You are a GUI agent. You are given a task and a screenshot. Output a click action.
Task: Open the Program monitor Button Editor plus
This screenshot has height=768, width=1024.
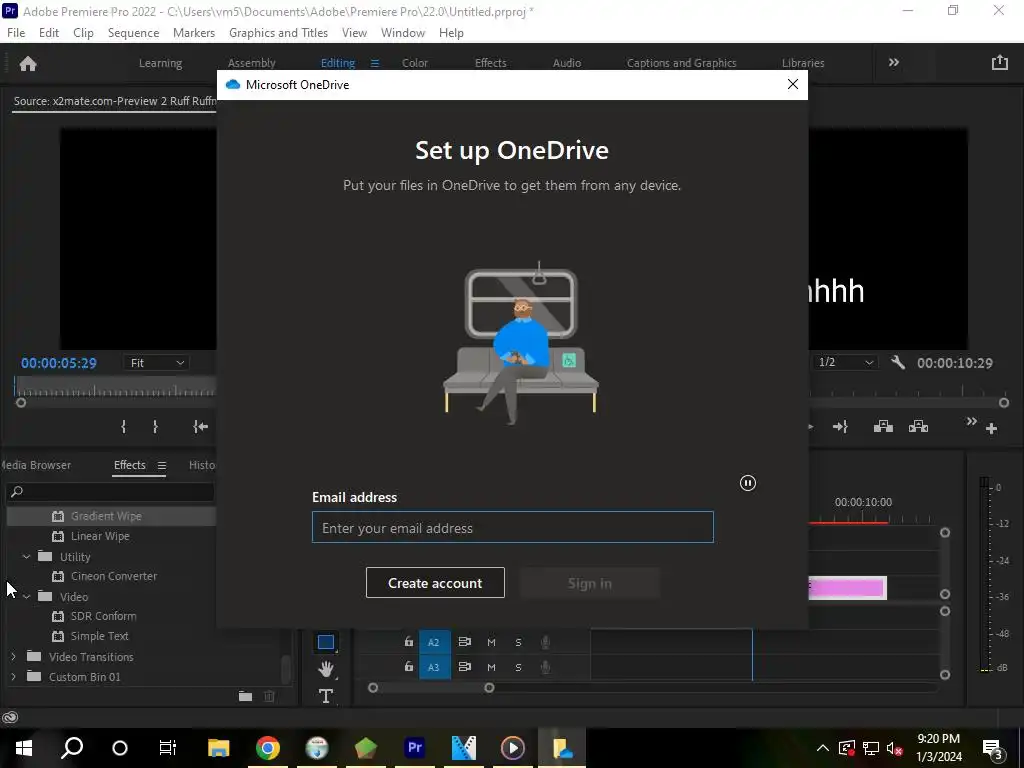(991, 428)
